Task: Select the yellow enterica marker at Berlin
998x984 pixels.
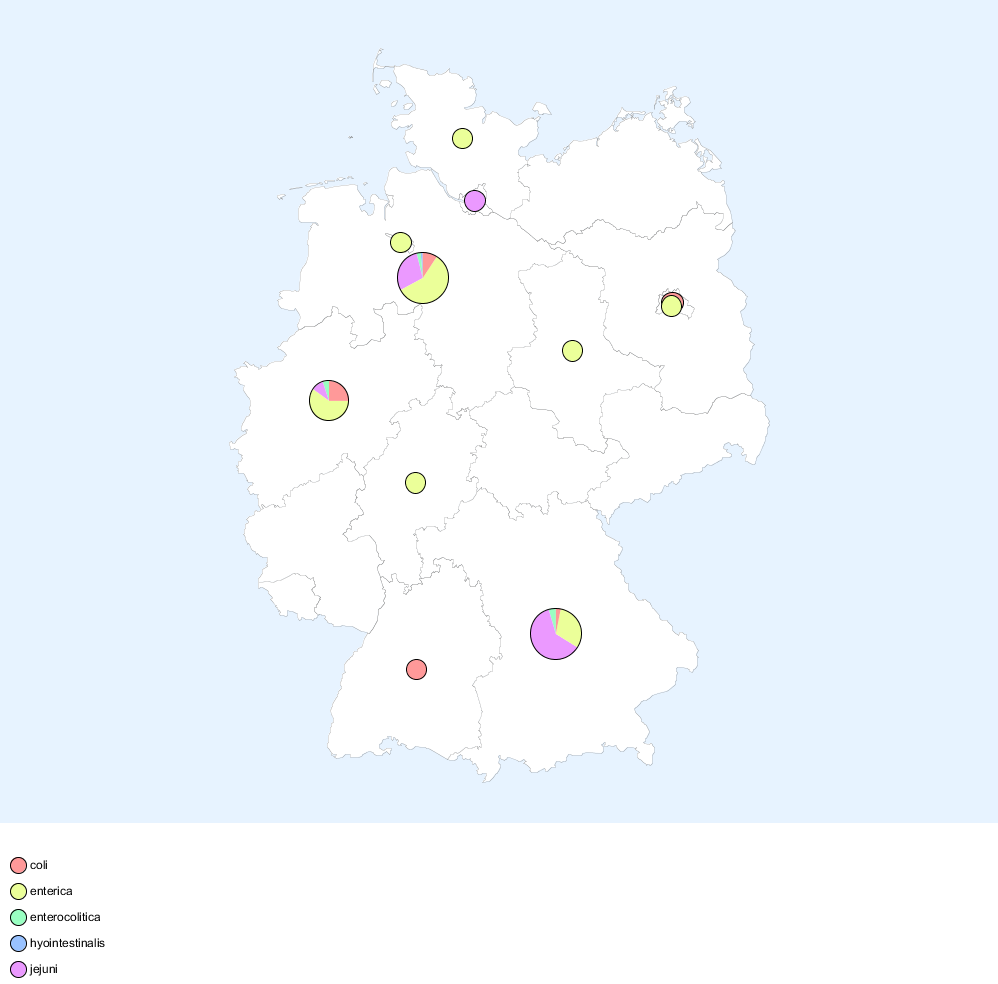Action: click(672, 308)
